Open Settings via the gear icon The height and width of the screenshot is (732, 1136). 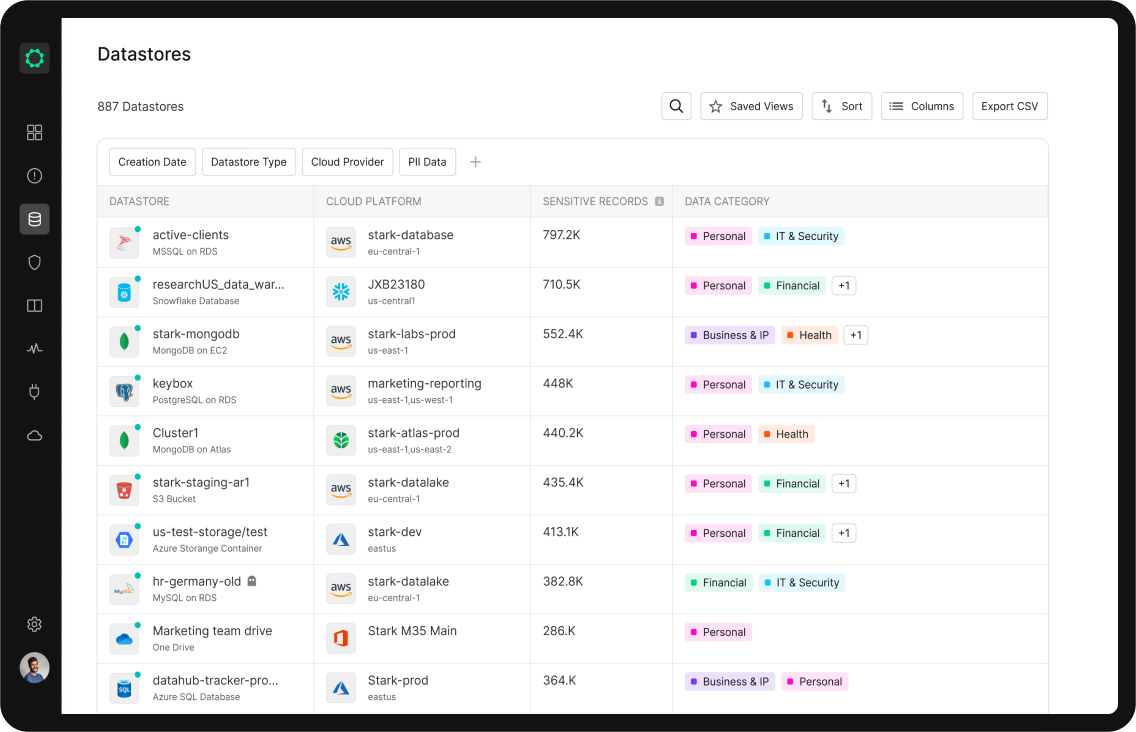pyautogui.click(x=34, y=623)
